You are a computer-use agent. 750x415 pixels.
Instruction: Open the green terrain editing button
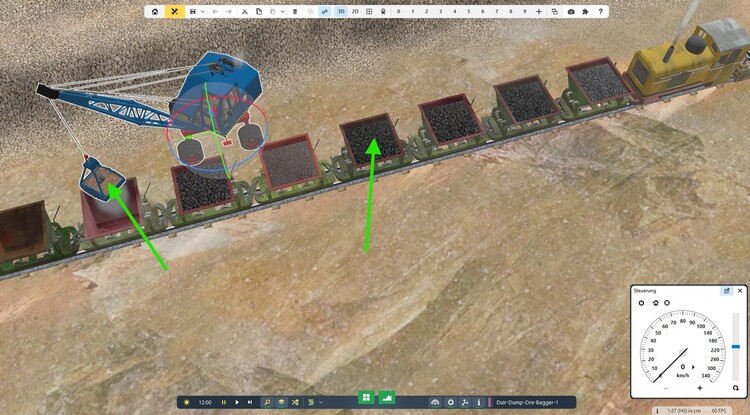point(387,397)
